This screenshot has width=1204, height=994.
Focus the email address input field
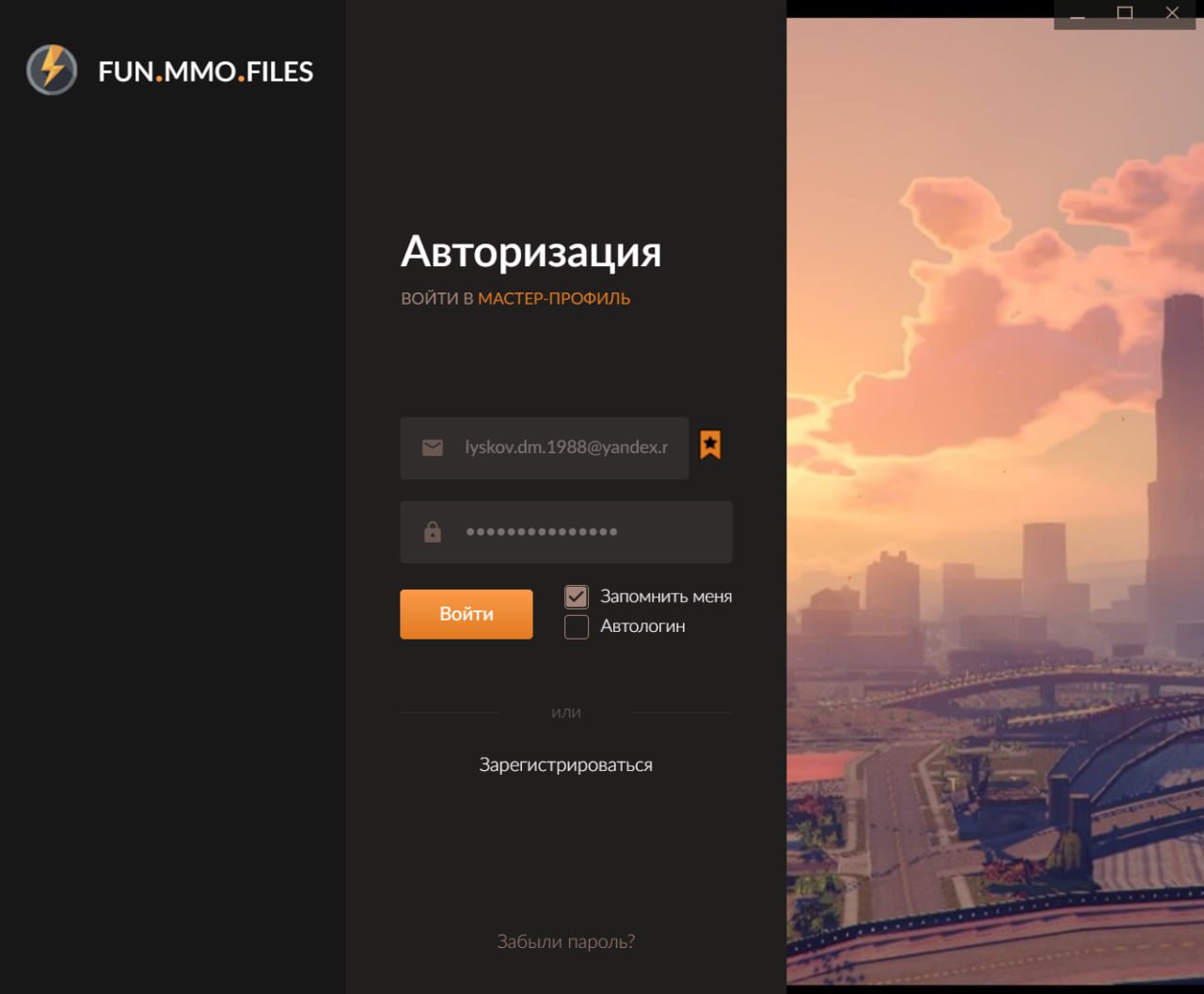[565, 448]
